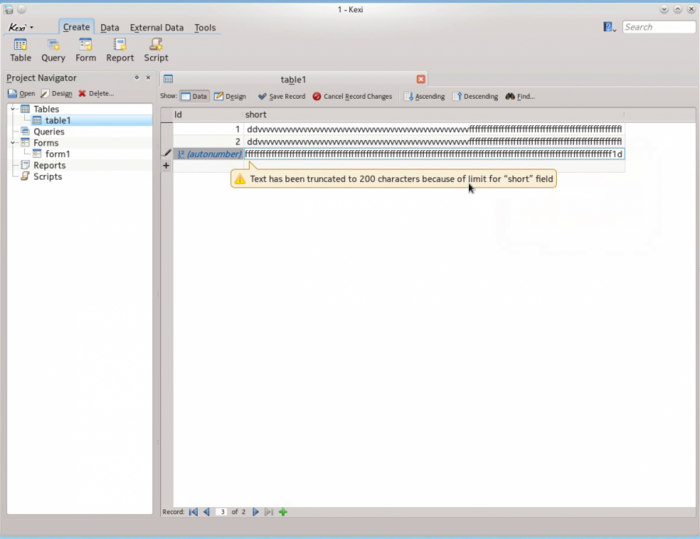The width and height of the screenshot is (700, 539).
Task: Click the Script icon in toolbar
Action: click(x=156, y=49)
